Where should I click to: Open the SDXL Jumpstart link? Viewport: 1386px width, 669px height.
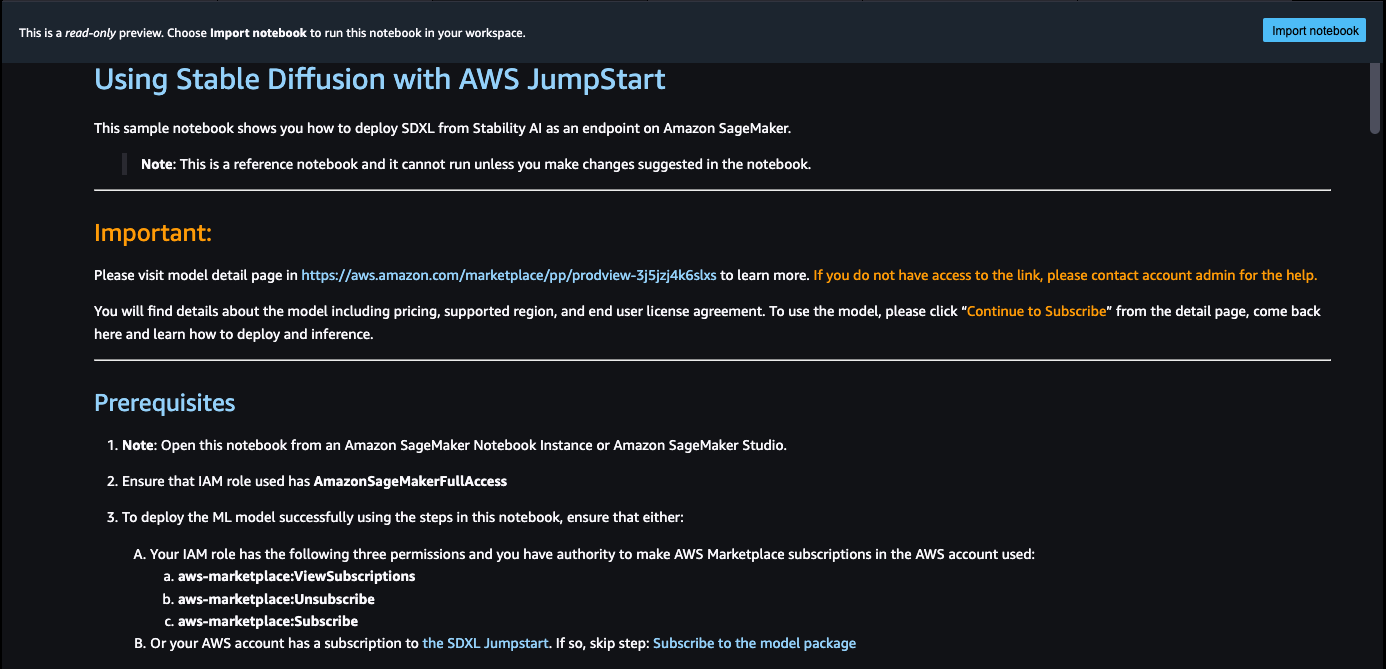(x=485, y=643)
